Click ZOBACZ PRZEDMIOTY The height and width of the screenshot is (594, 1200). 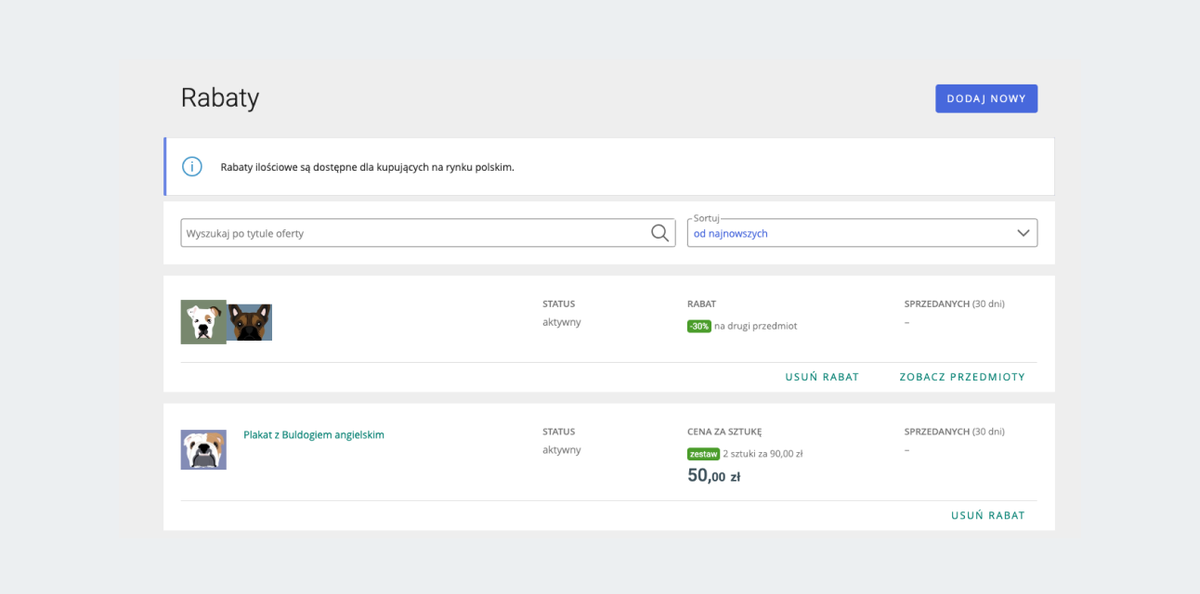coord(962,377)
